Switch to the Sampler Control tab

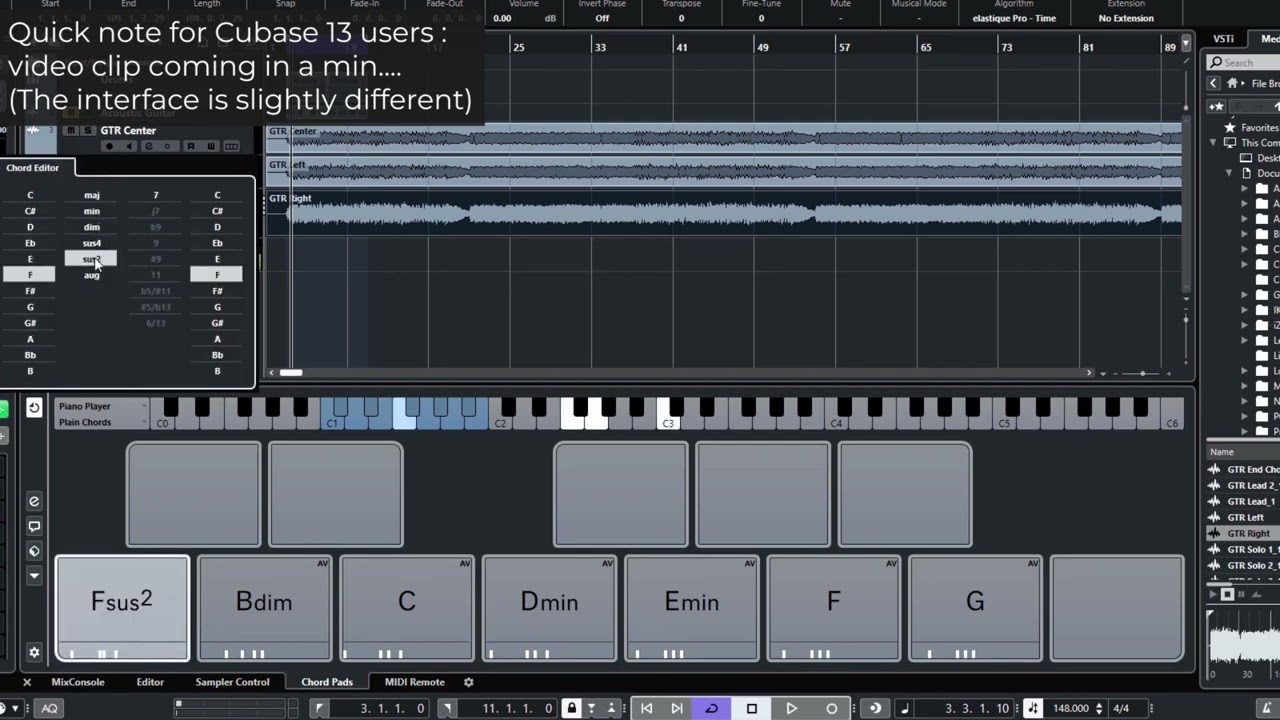coord(232,682)
